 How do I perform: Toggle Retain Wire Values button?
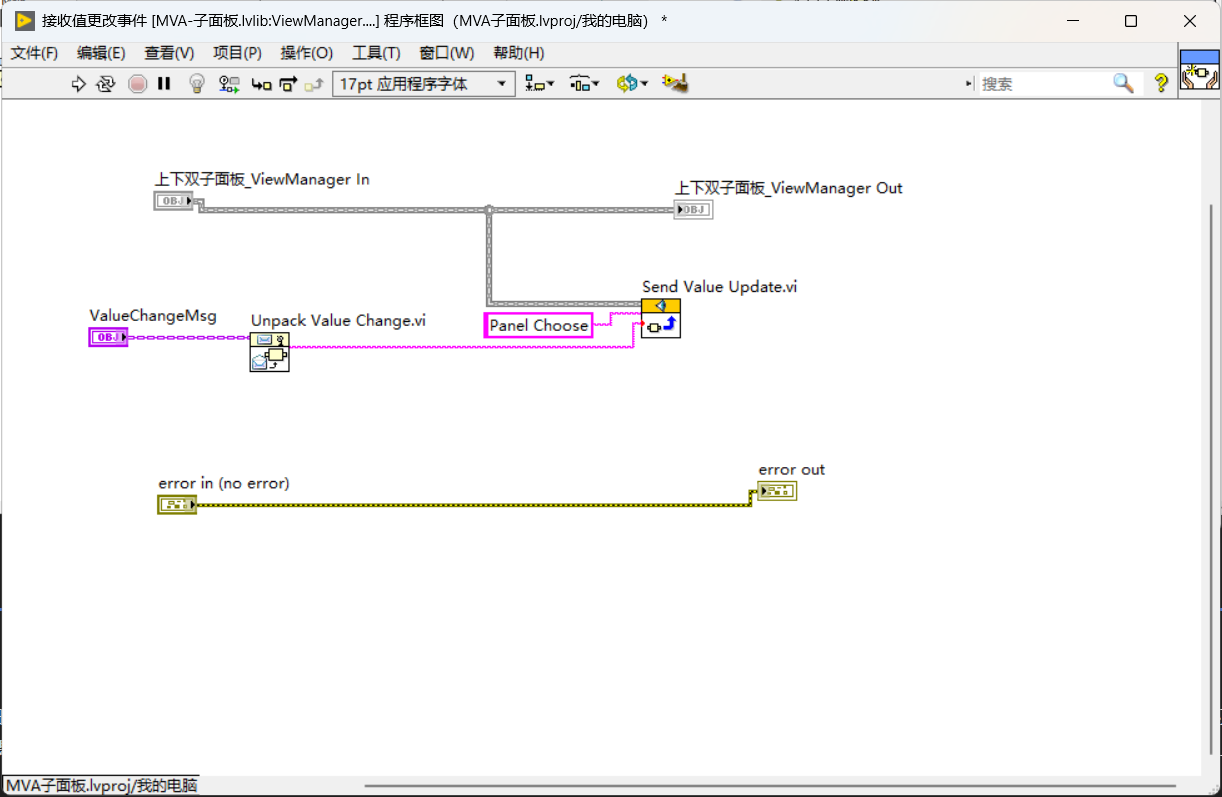229,84
